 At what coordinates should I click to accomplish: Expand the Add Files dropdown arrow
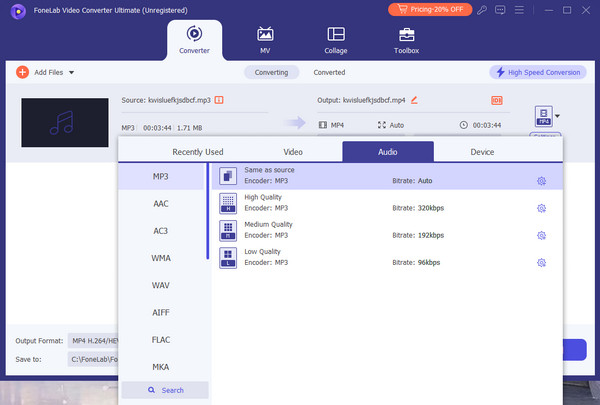(x=72, y=72)
